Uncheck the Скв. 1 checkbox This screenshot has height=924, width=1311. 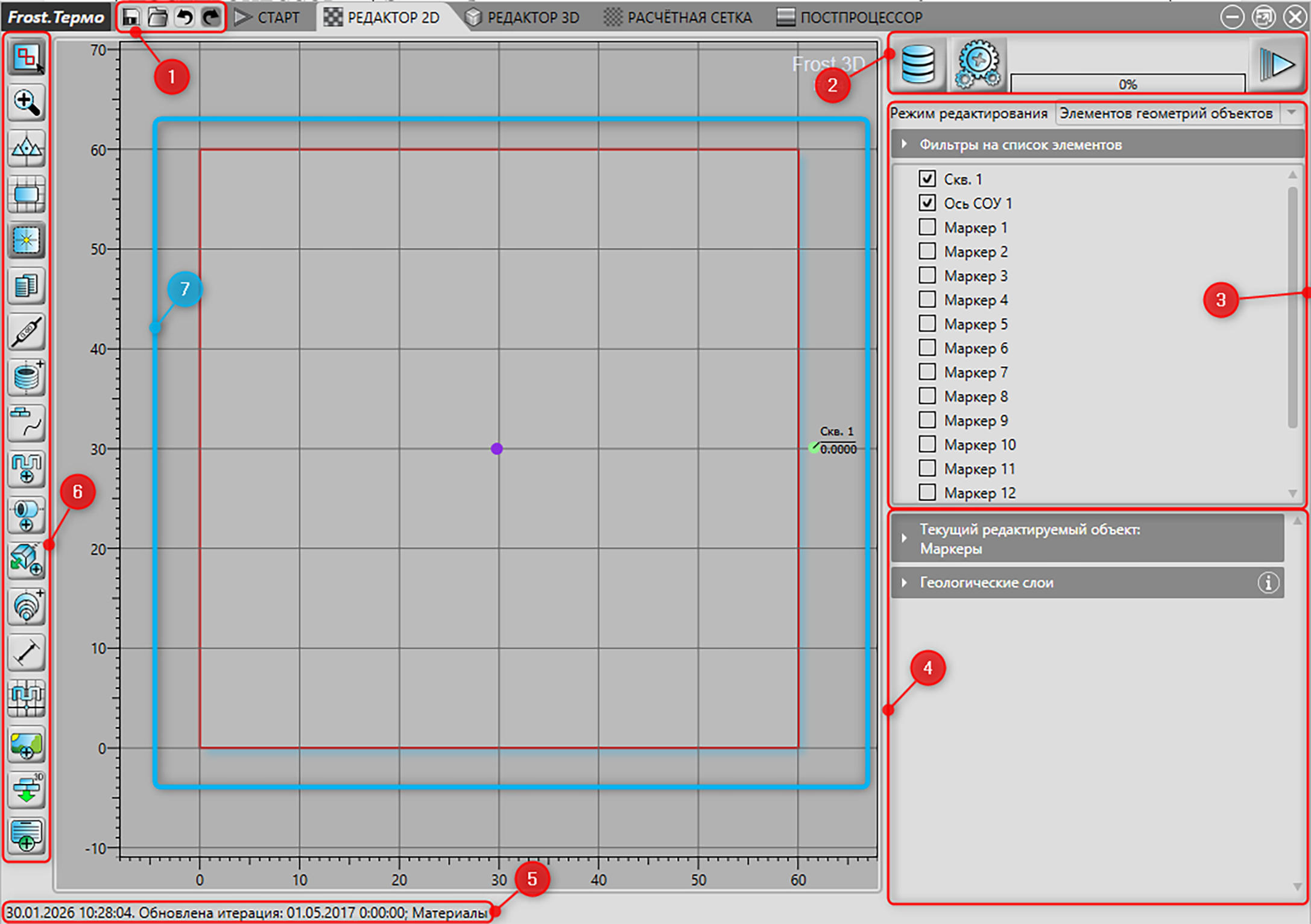[927, 179]
